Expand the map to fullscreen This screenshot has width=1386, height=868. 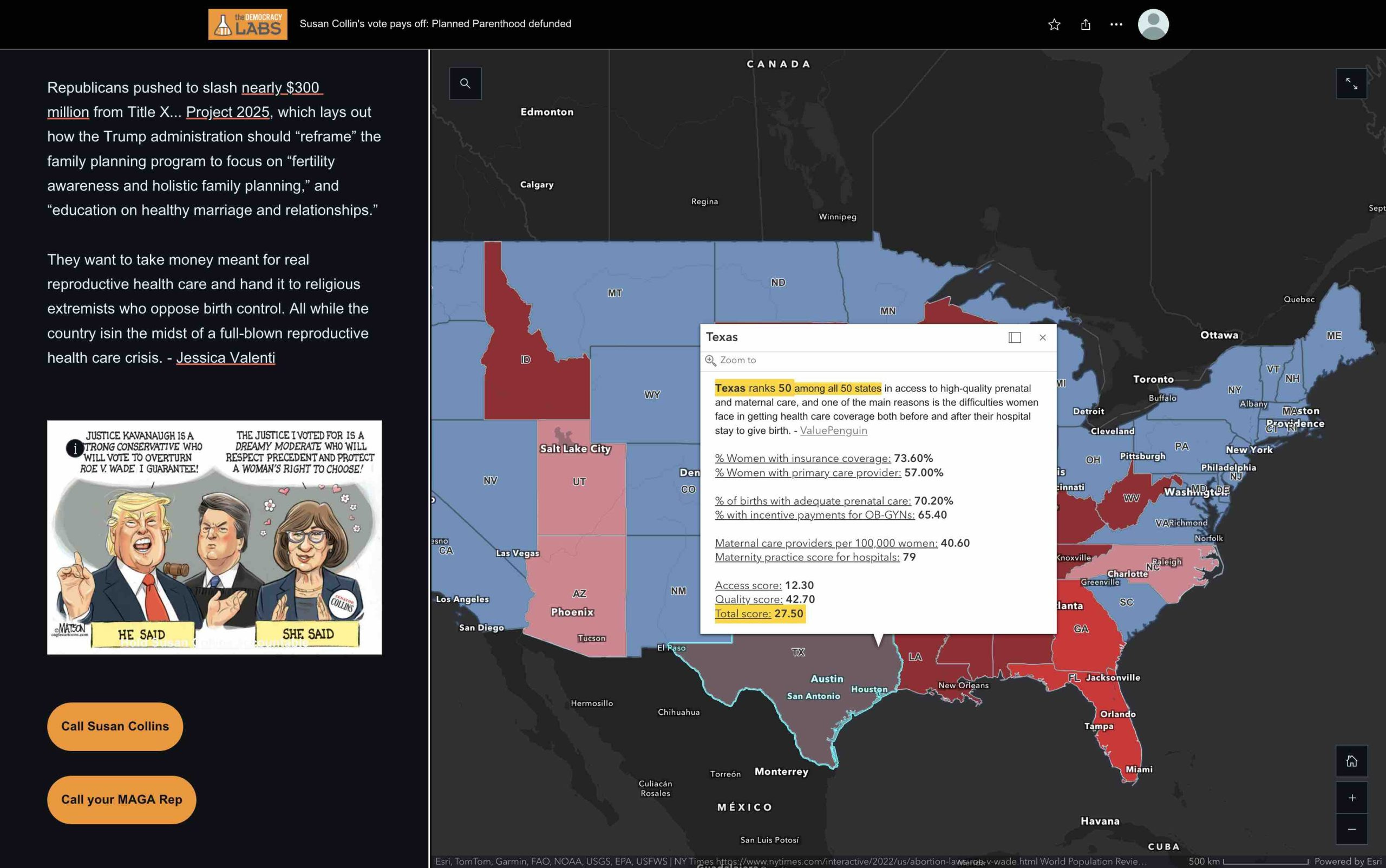[x=1351, y=84]
